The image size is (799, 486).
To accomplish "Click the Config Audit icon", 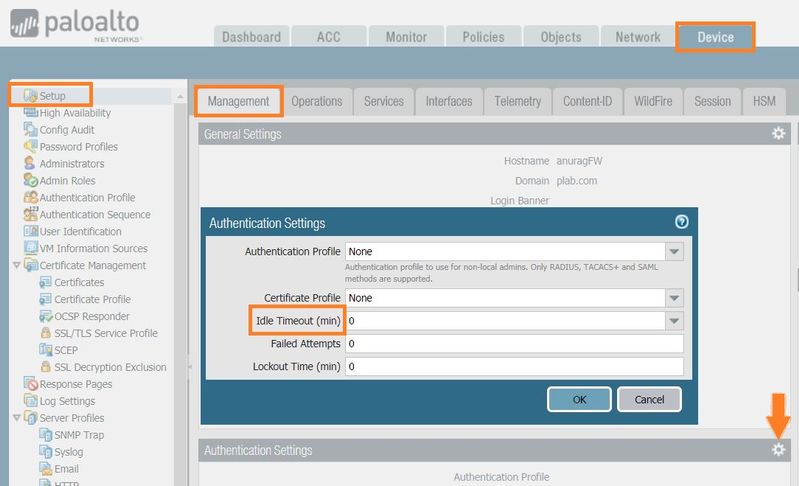I will point(31,129).
